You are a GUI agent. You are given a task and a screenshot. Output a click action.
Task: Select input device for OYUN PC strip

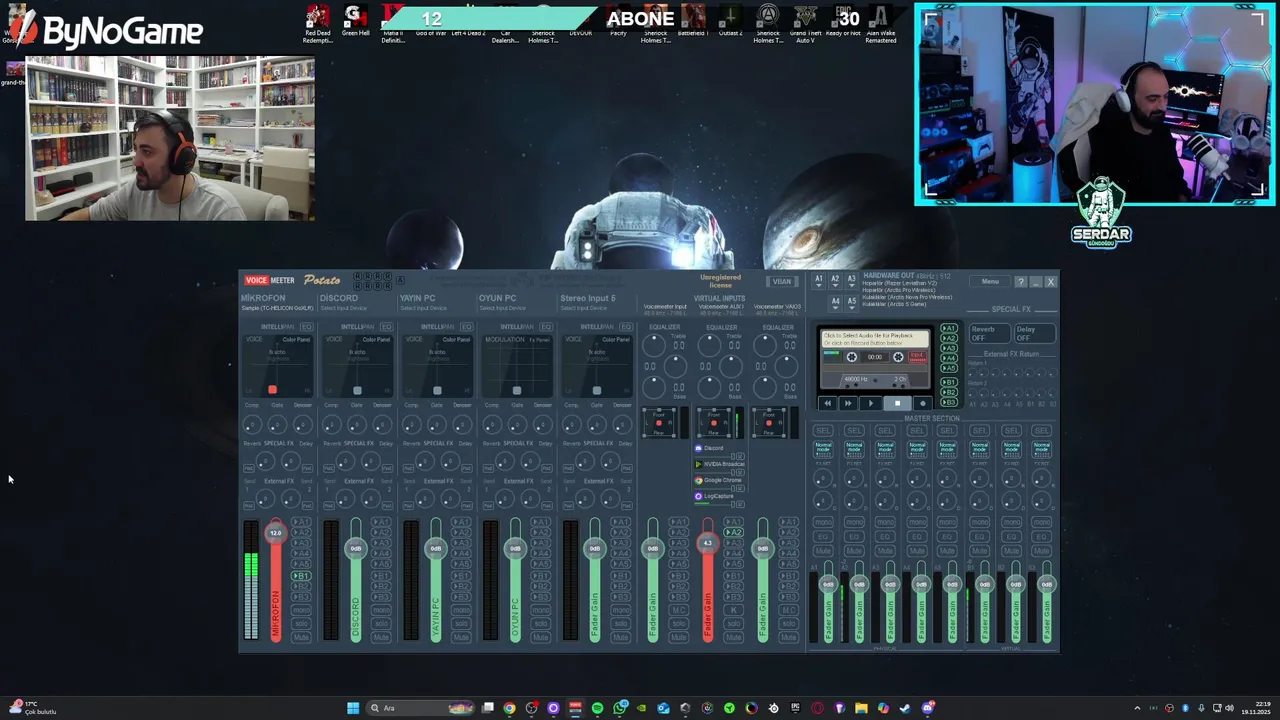tap(503, 308)
